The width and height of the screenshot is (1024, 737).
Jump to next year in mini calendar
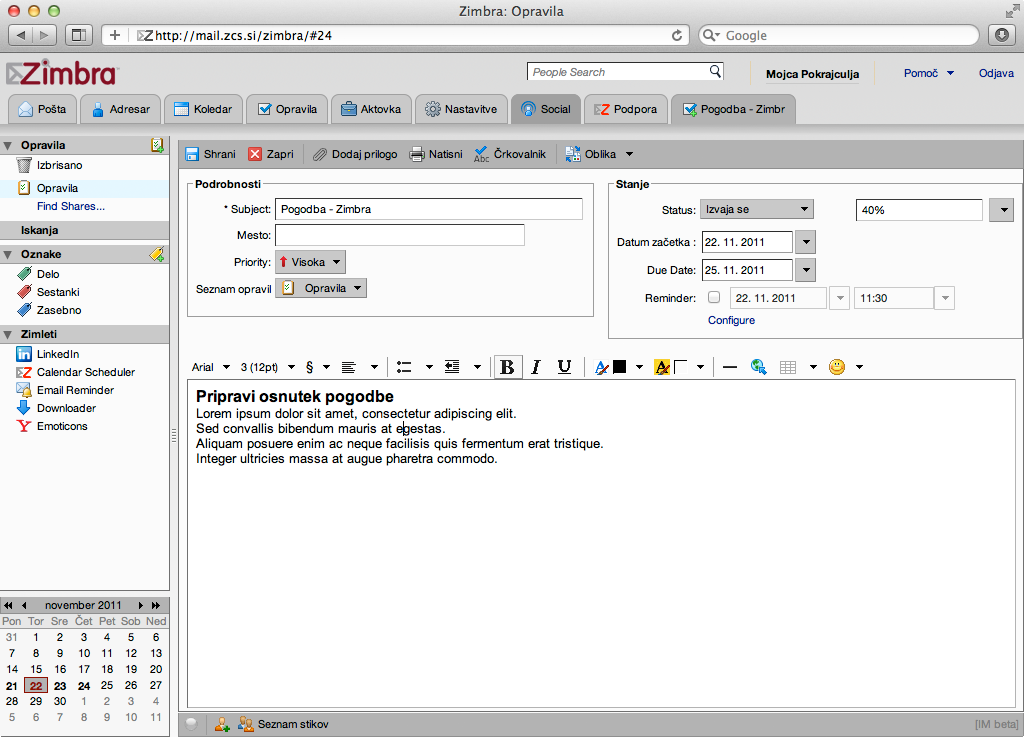[155, 605]
